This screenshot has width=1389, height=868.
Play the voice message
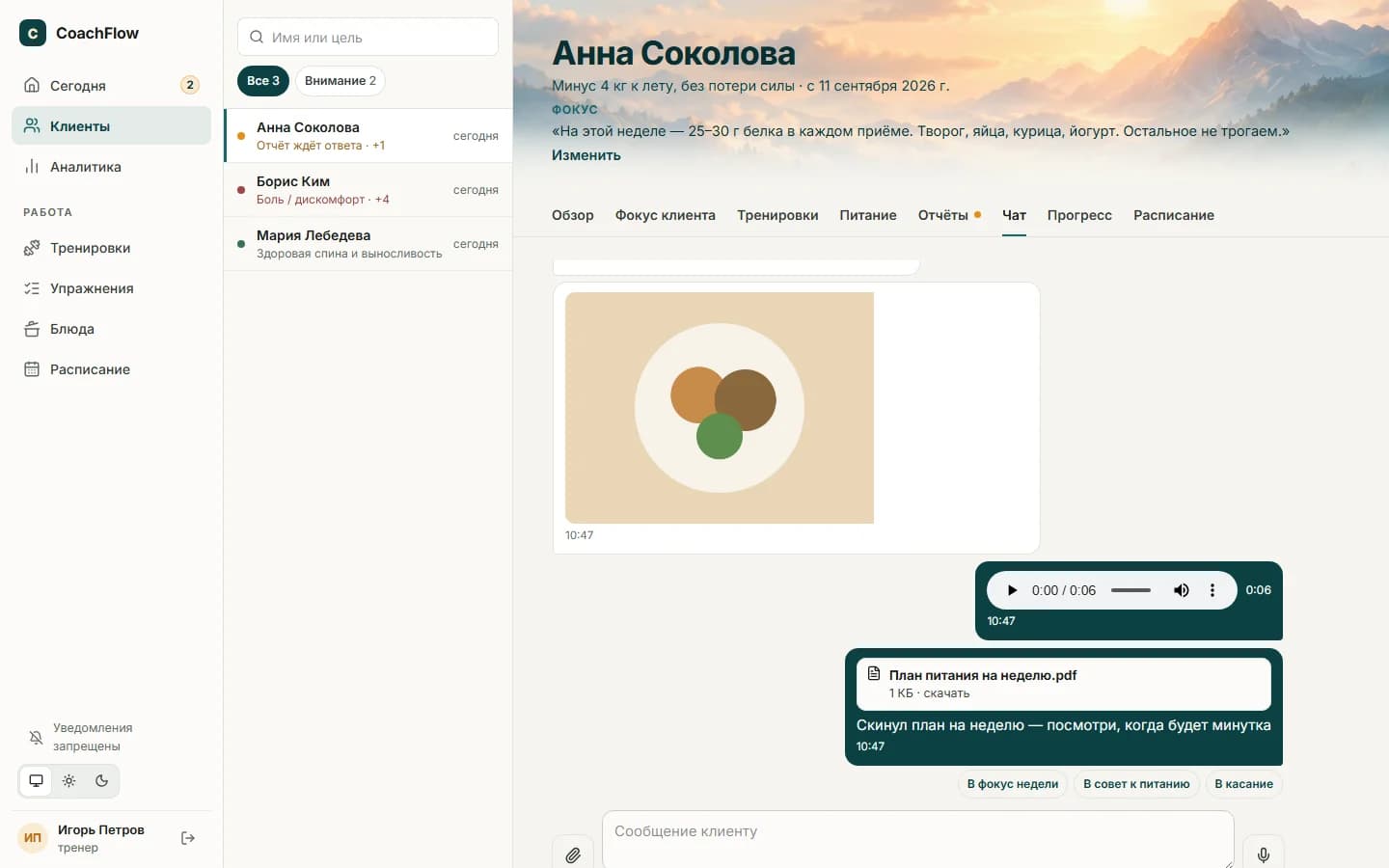1012,590
